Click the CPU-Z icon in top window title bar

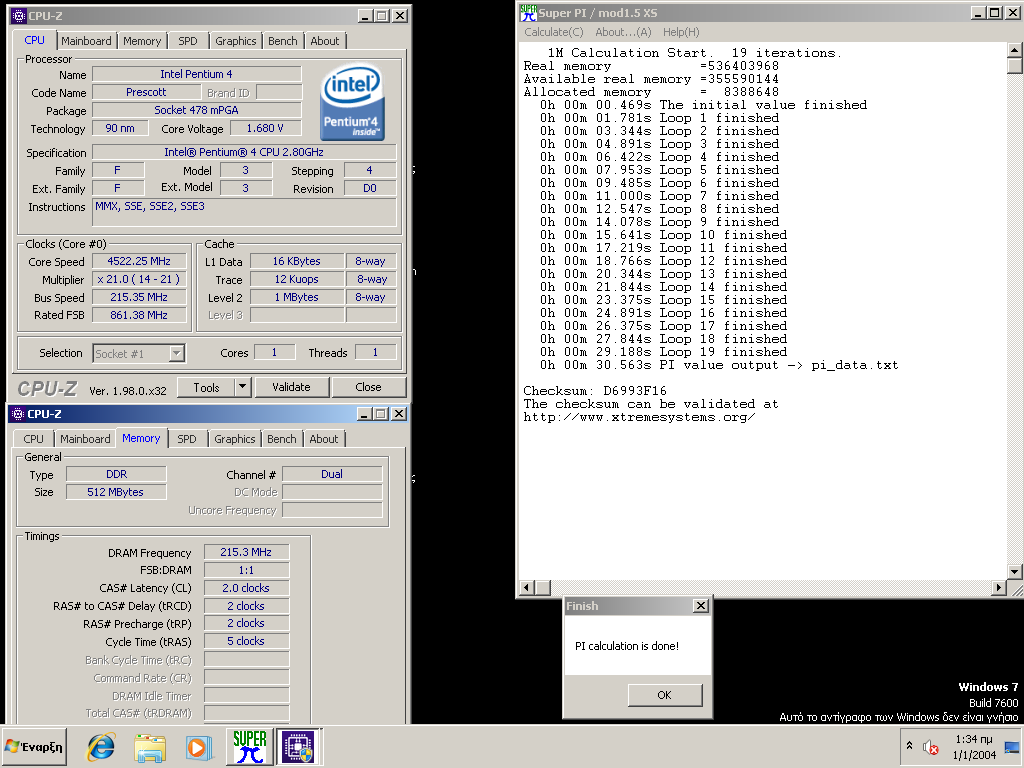point(18,16)
